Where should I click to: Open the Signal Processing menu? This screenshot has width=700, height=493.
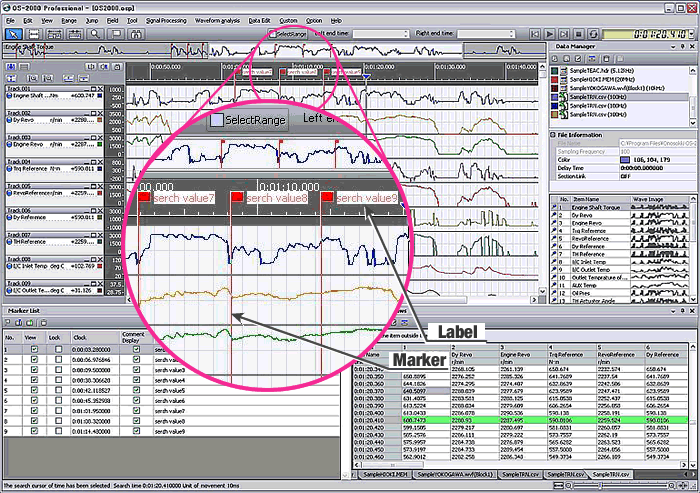[167, 20]
